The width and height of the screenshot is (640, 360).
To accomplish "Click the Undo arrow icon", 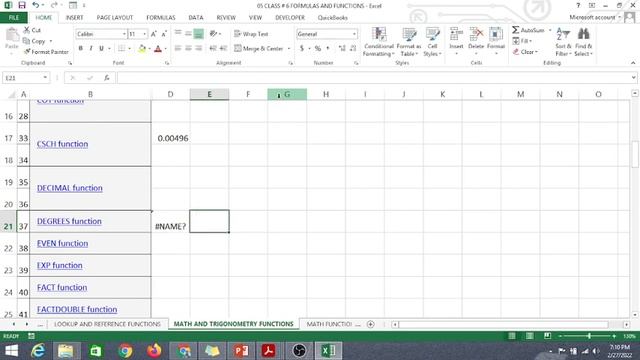I will (x=36, y=5).
